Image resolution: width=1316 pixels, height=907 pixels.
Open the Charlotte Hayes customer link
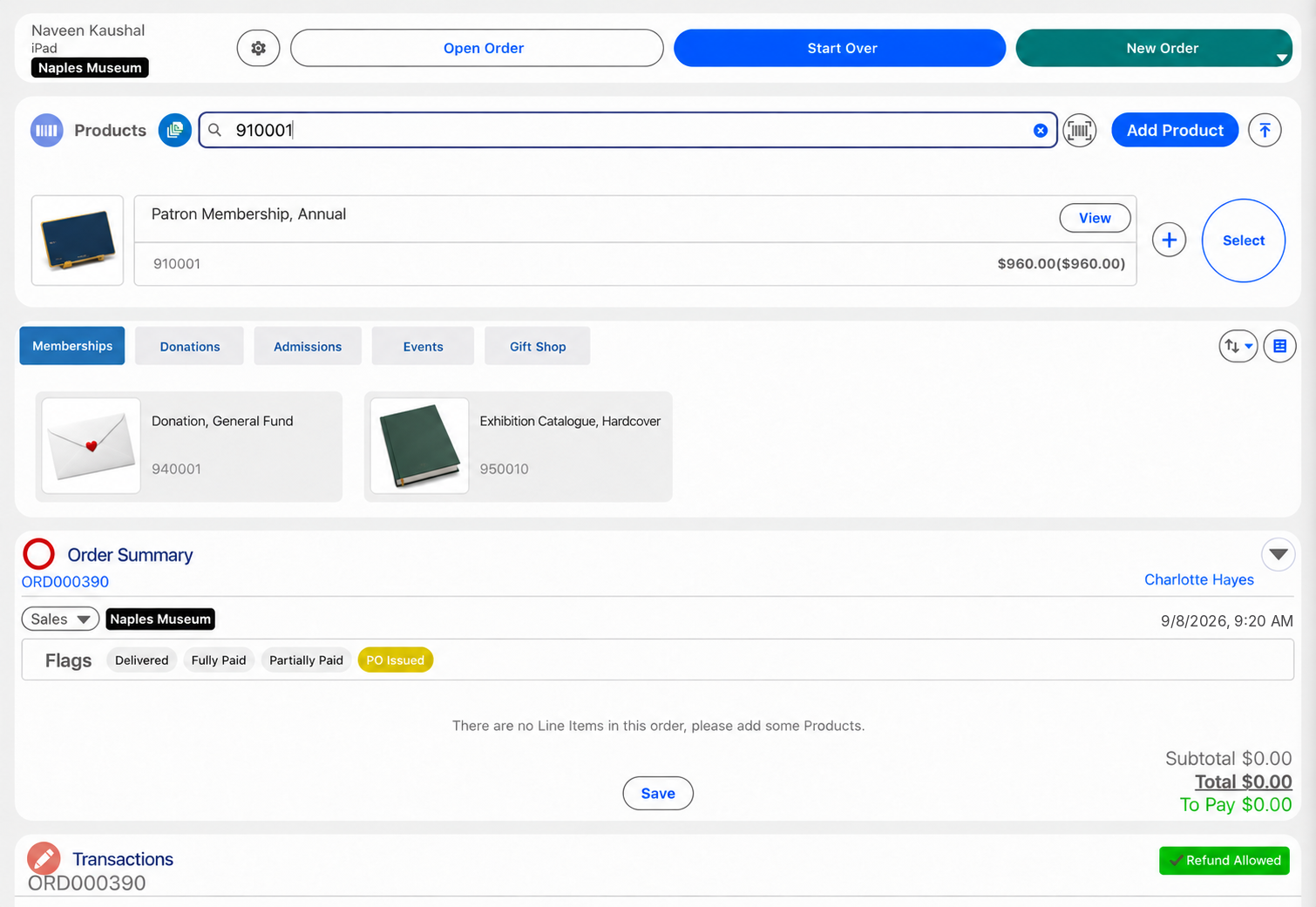click(1199, 580)
